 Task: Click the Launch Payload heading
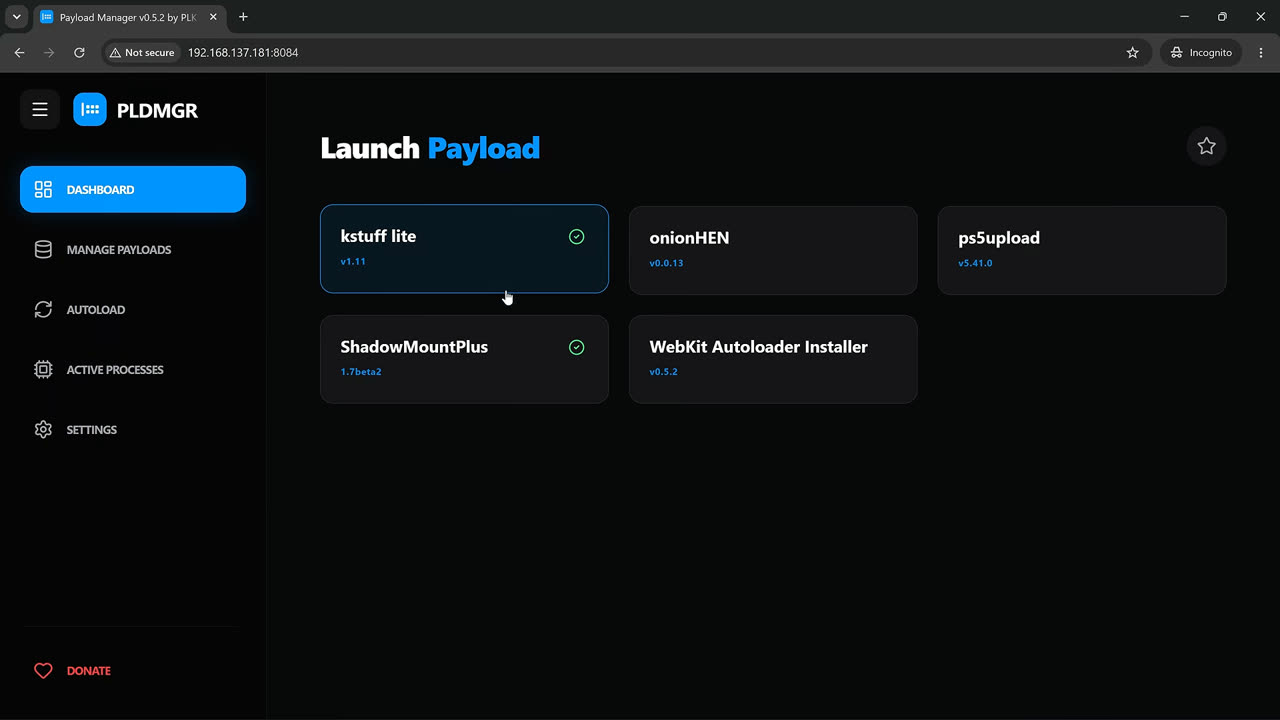430,148
